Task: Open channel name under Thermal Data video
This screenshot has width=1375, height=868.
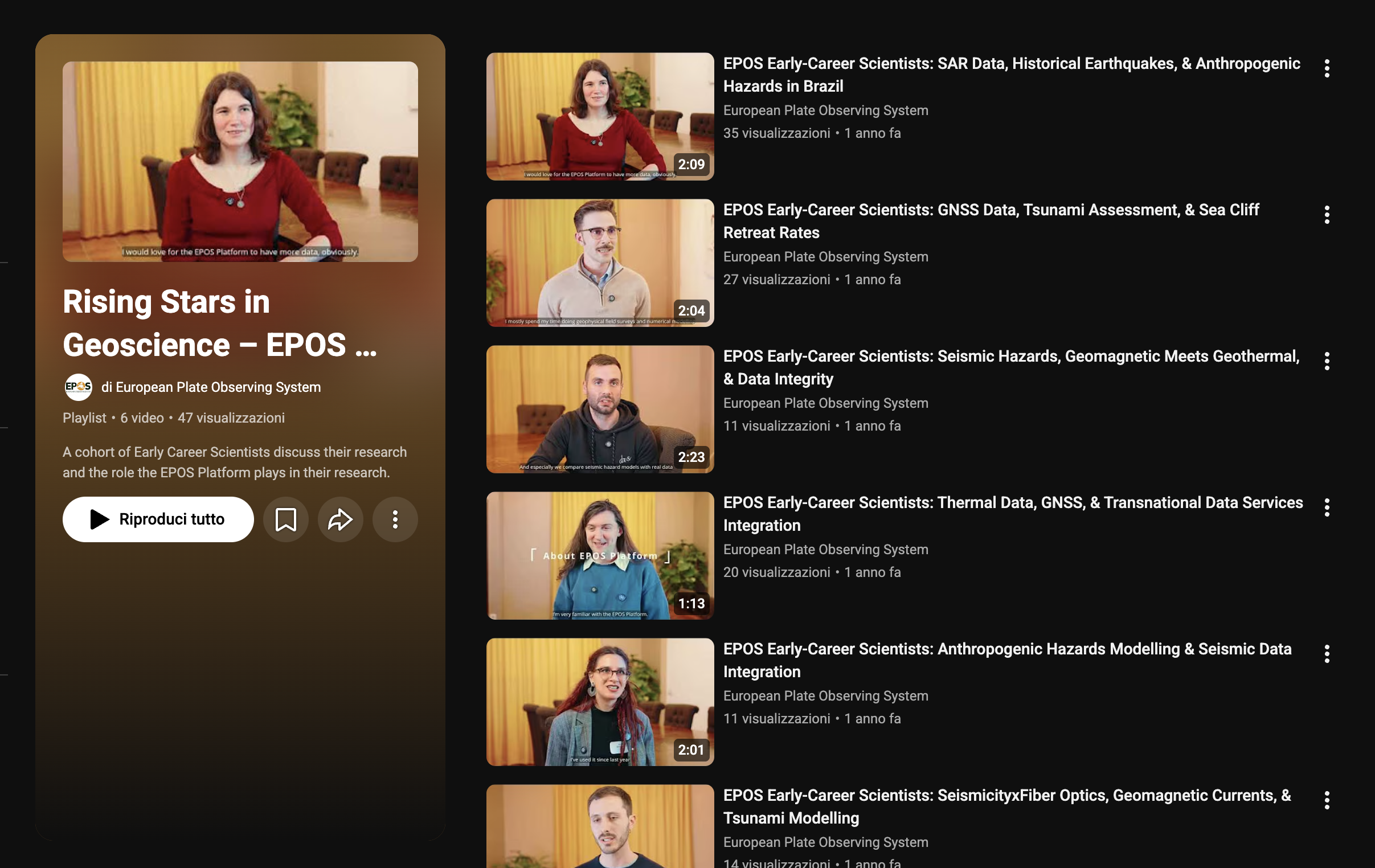Action: 826,550
